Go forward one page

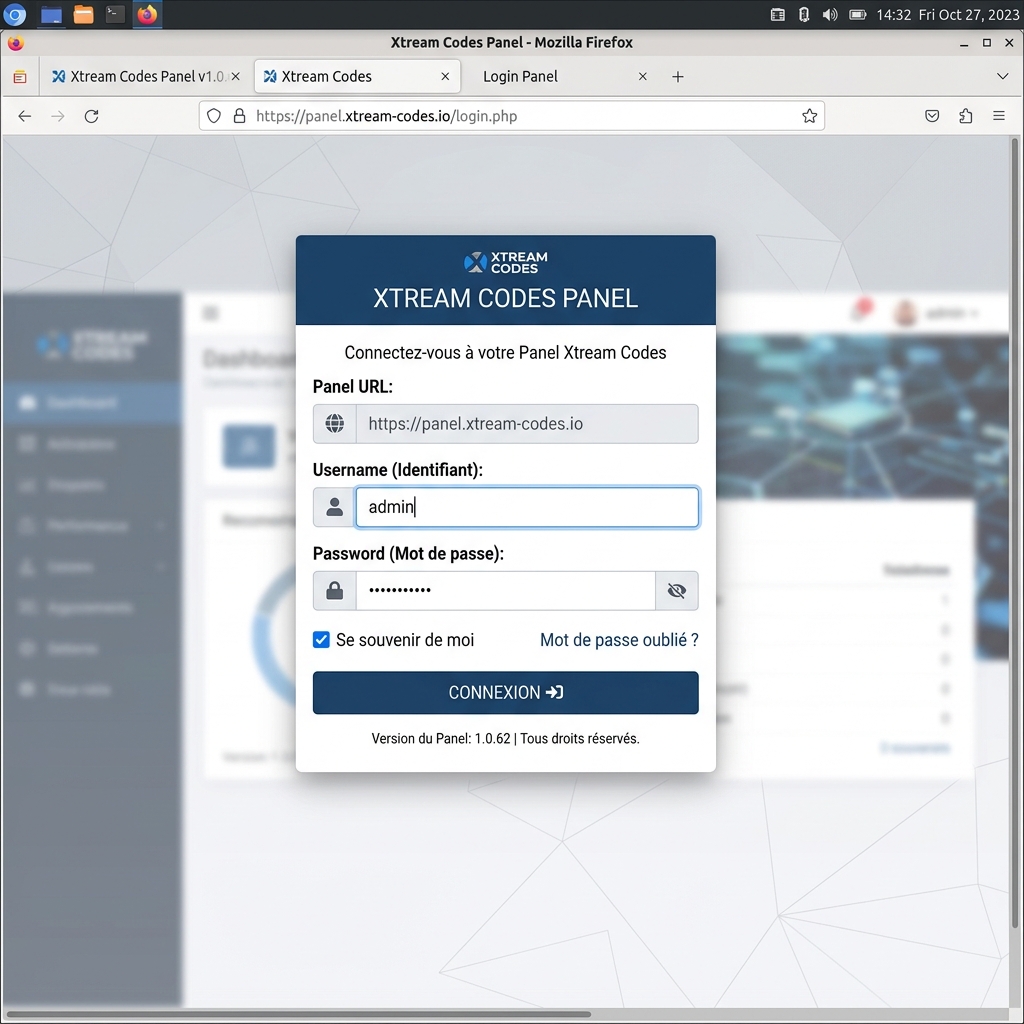(x=58, y=116)
